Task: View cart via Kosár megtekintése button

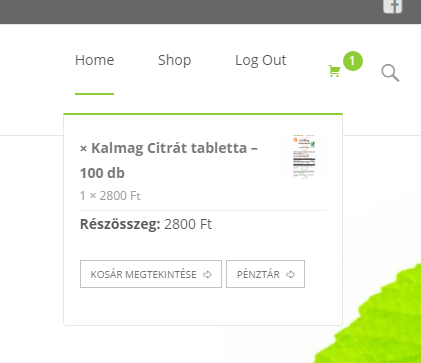Action: tap(151, 274)
